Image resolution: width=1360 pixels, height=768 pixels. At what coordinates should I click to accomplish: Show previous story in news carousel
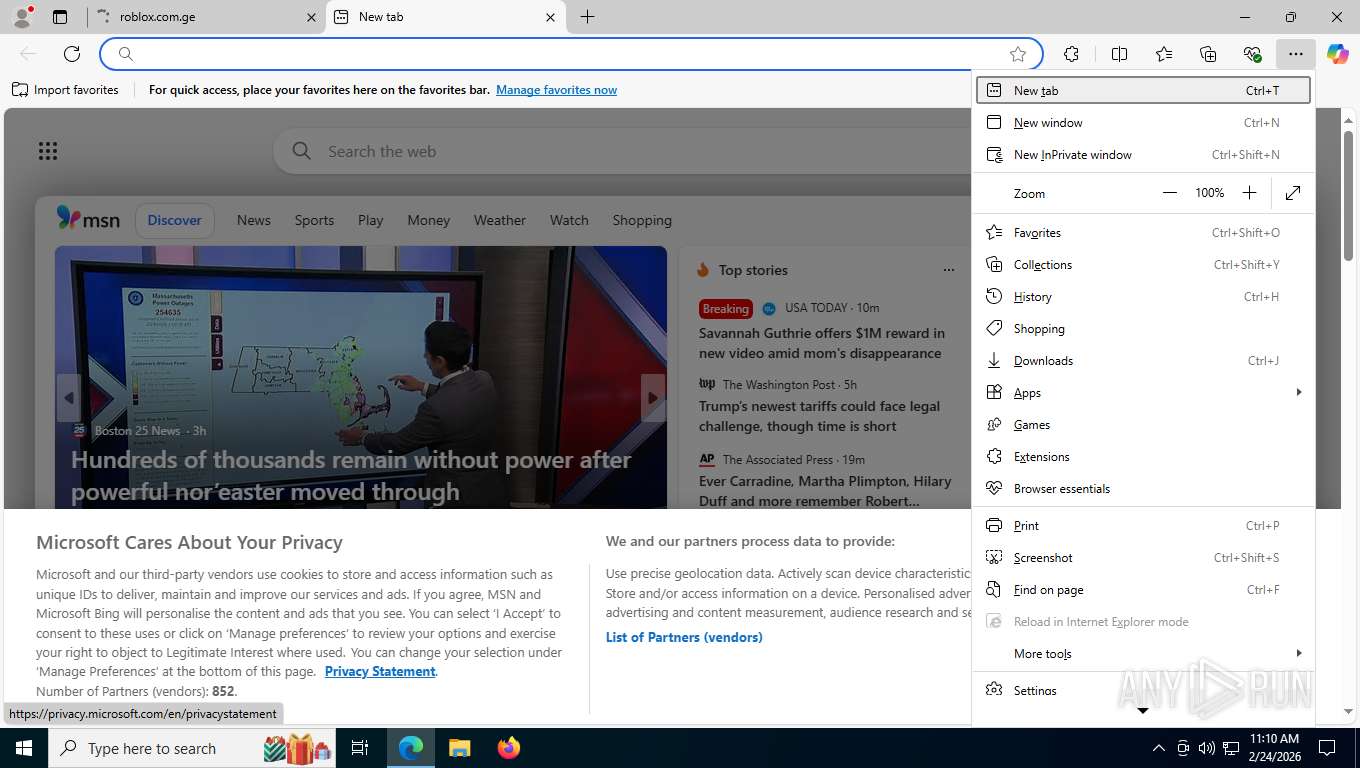click(68, 398)
